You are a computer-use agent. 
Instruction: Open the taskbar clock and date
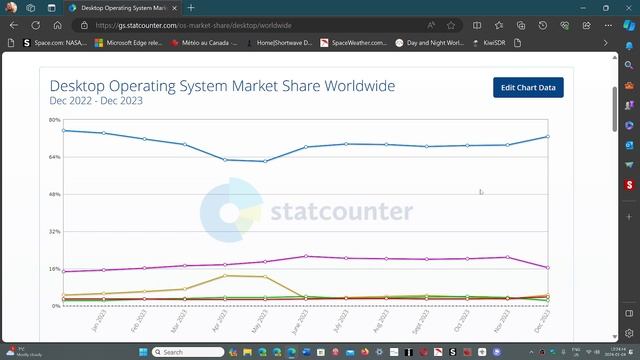click(615, 352)
